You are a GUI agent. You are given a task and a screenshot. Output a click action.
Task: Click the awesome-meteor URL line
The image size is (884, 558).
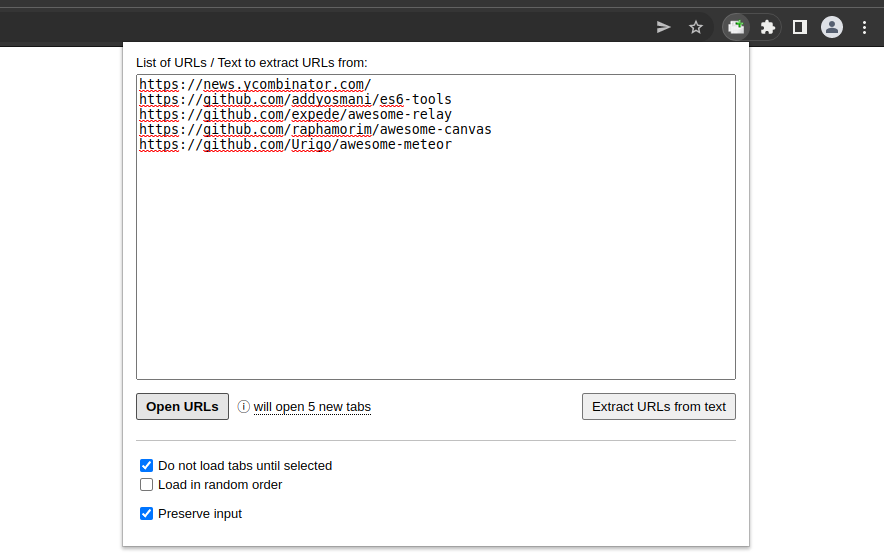tap(295, 145)
